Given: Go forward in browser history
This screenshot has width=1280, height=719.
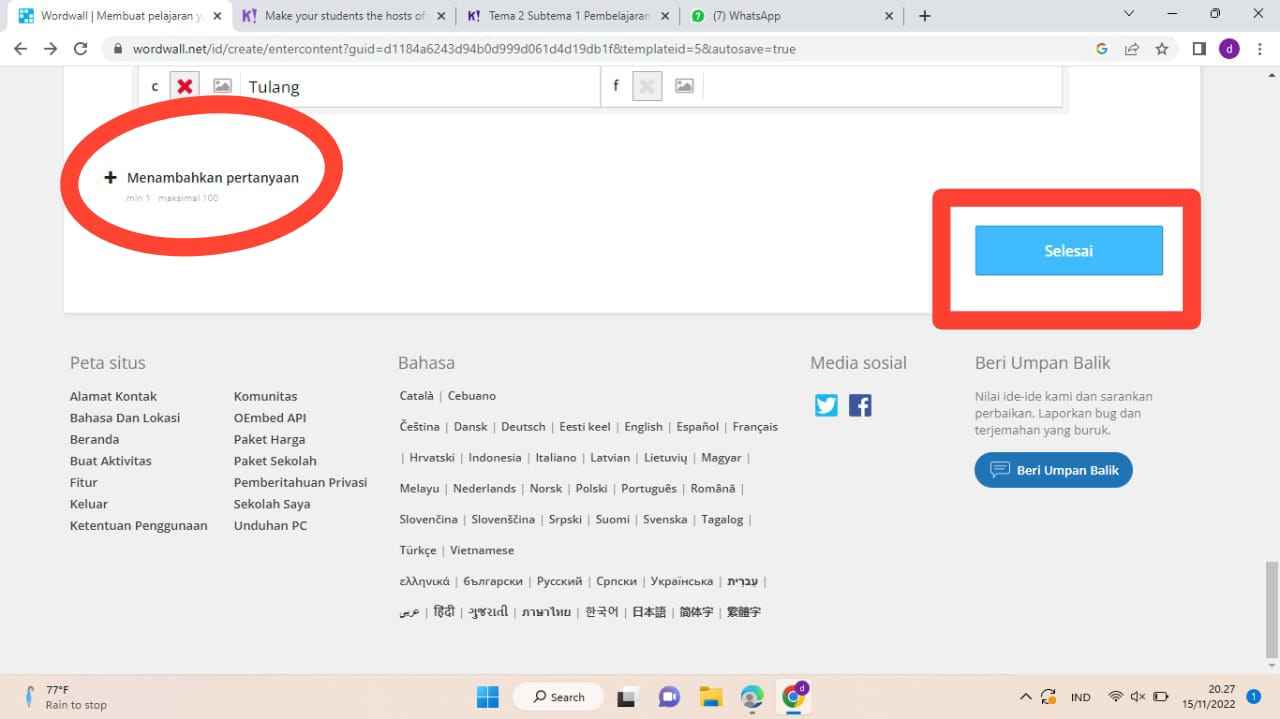Looking at the screenshot, I should click(51, 48).
